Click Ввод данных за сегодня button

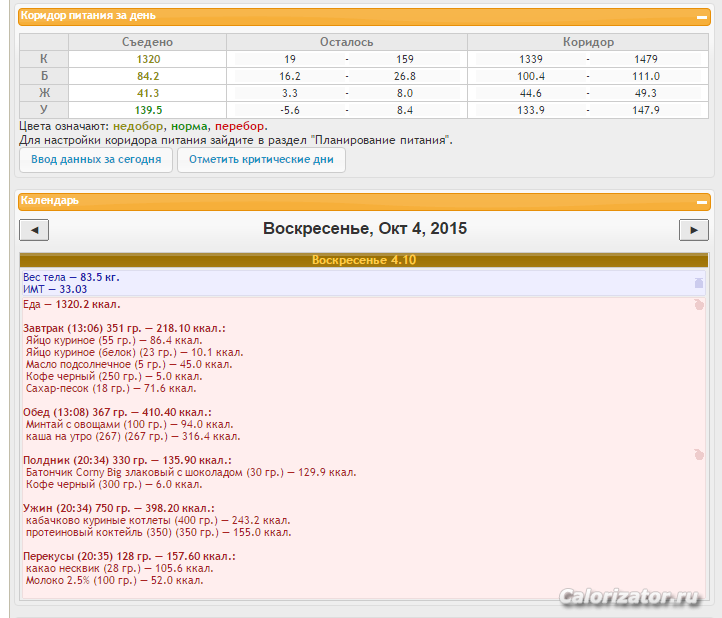(96, 160)
